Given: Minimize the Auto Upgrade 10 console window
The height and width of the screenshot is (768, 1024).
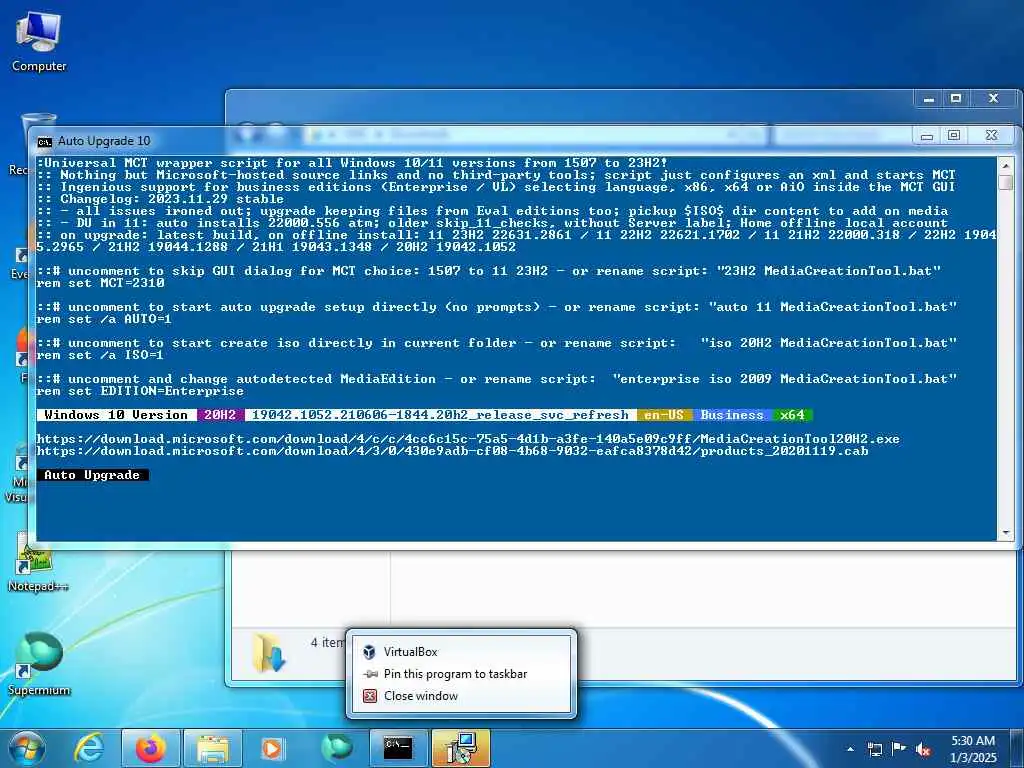Looking at the screenshot, I should (x=927, y=136).
